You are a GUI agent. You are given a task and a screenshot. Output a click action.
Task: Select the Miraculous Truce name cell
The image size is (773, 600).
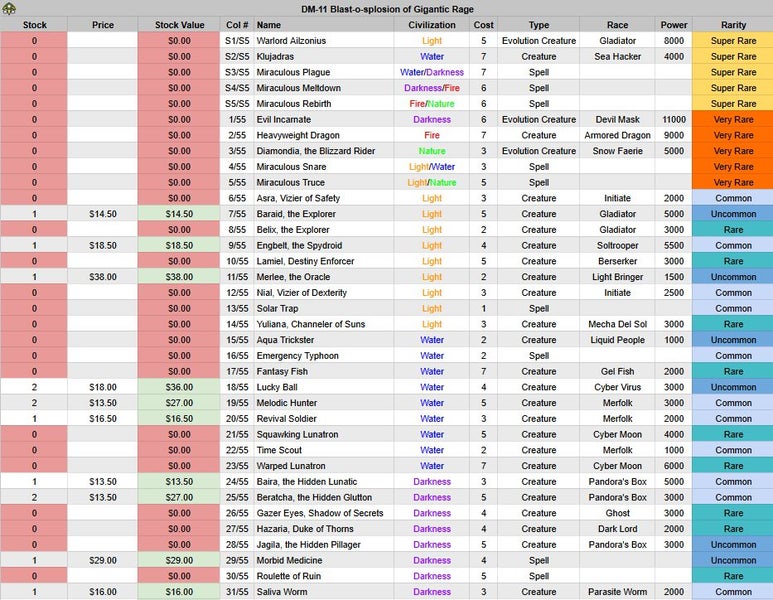[324, 182]
